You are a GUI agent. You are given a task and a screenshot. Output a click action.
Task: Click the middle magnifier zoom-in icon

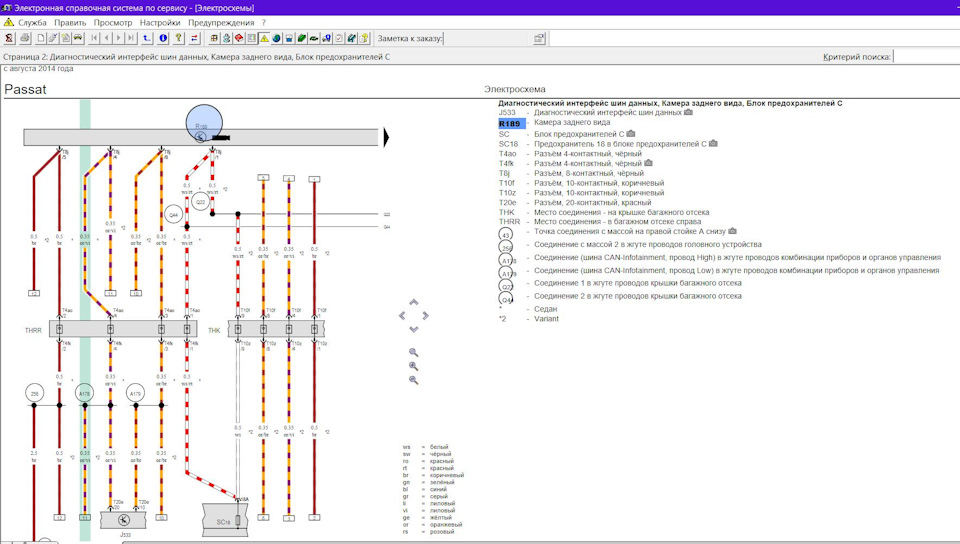(414, 366)
